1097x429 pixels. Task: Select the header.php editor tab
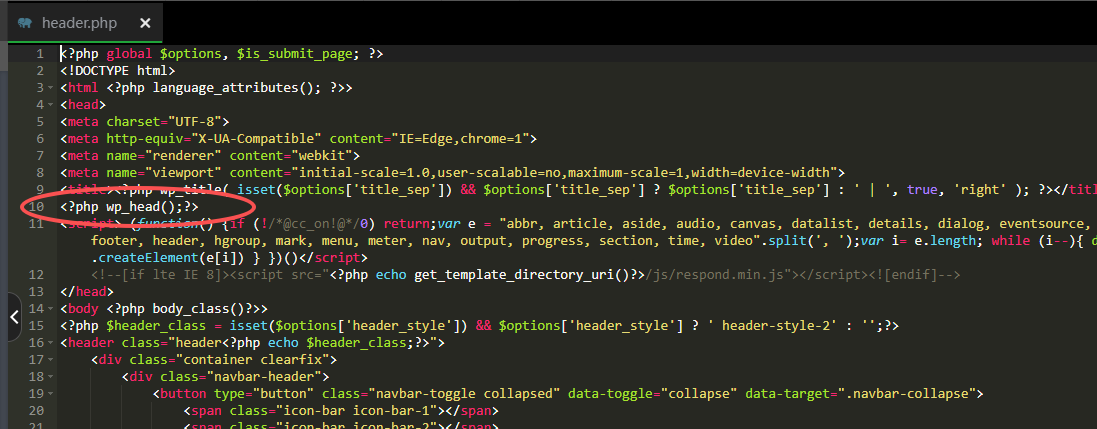point(85,22)
